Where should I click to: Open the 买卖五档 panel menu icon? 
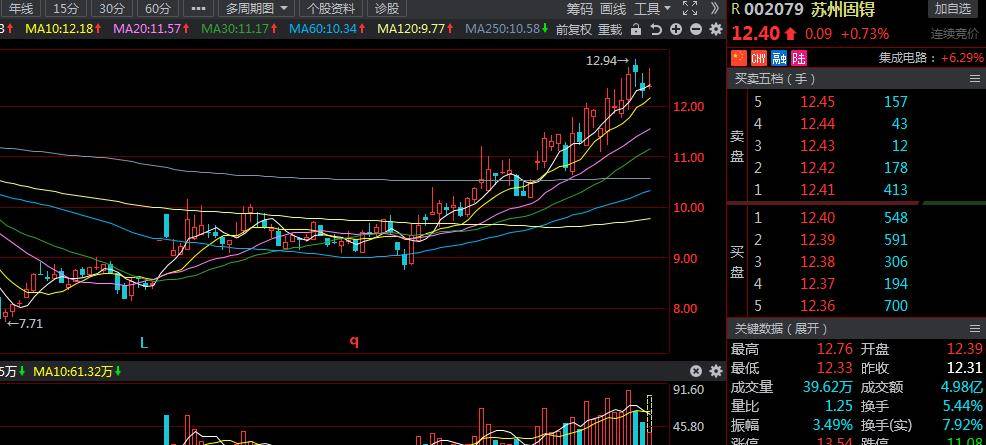coord(975,78)
